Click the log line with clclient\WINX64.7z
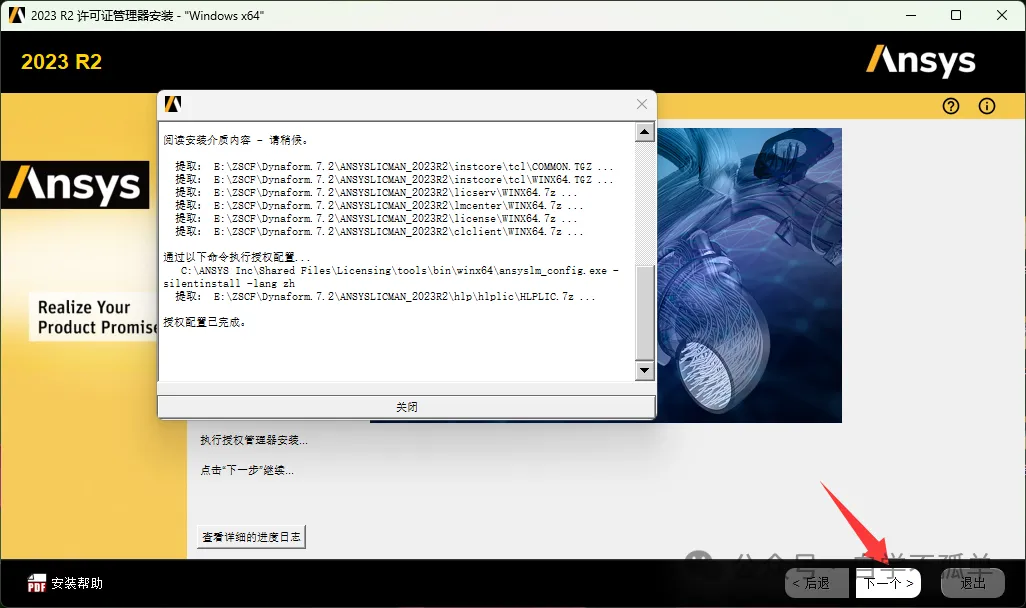The width and height of the screenshot is (1026, 608). [379, 232]
